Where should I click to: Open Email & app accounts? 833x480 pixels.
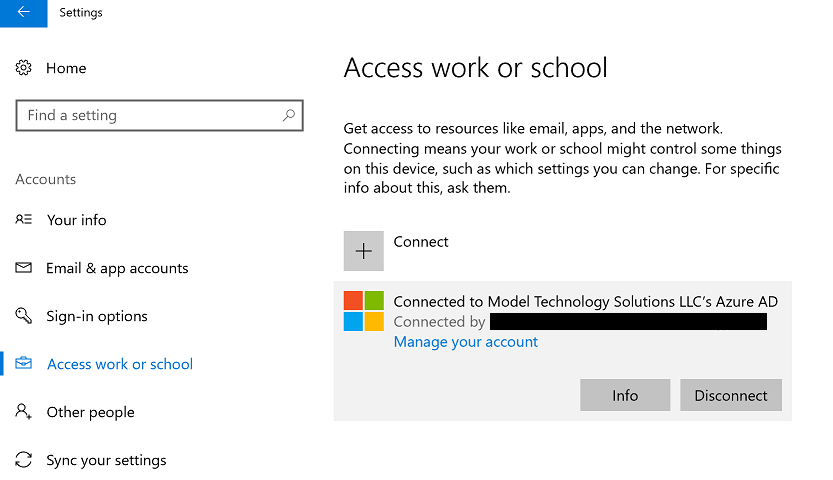(x=117, y=268)
